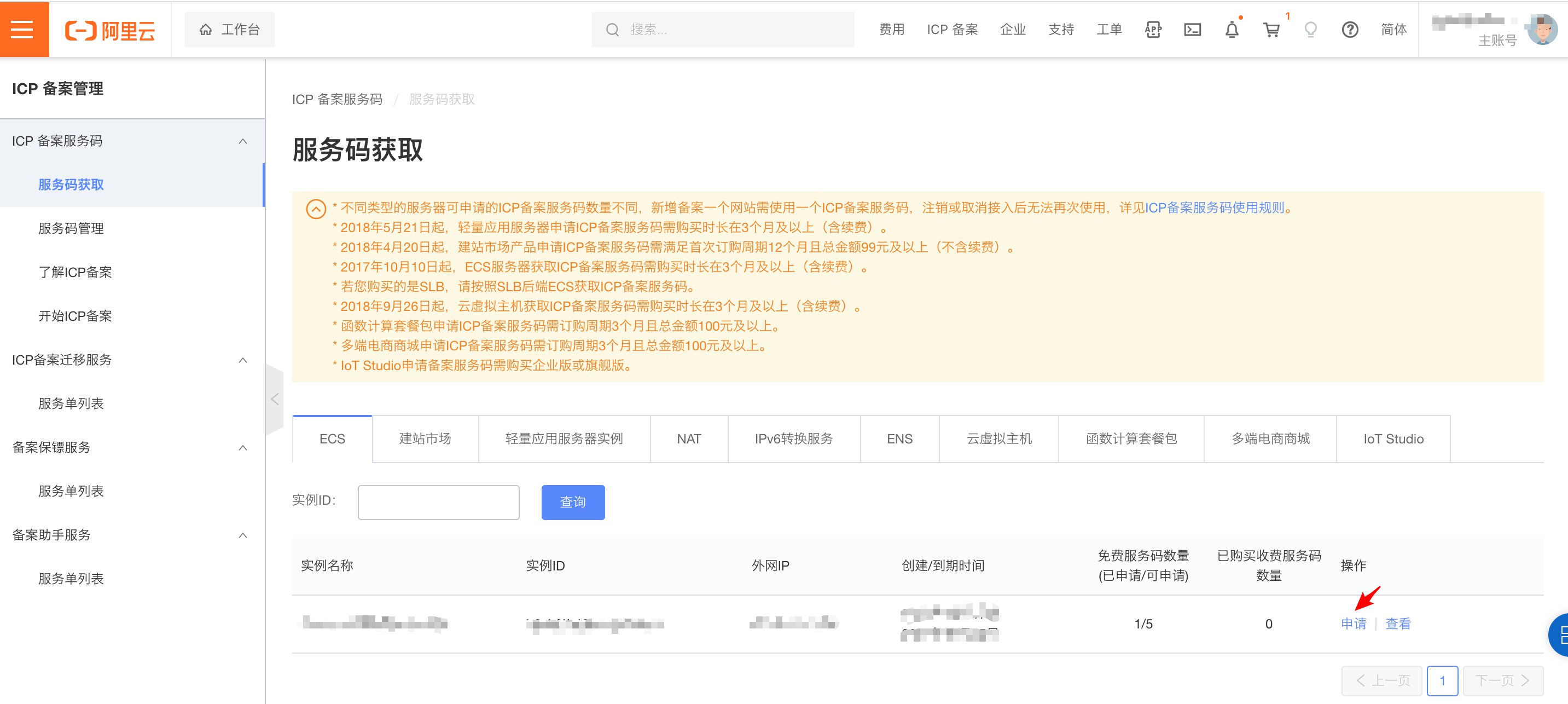The width and height of the screenshot is (1568, 704).
Task: Click 下一页 pagination button
Action: [1502, 680]
